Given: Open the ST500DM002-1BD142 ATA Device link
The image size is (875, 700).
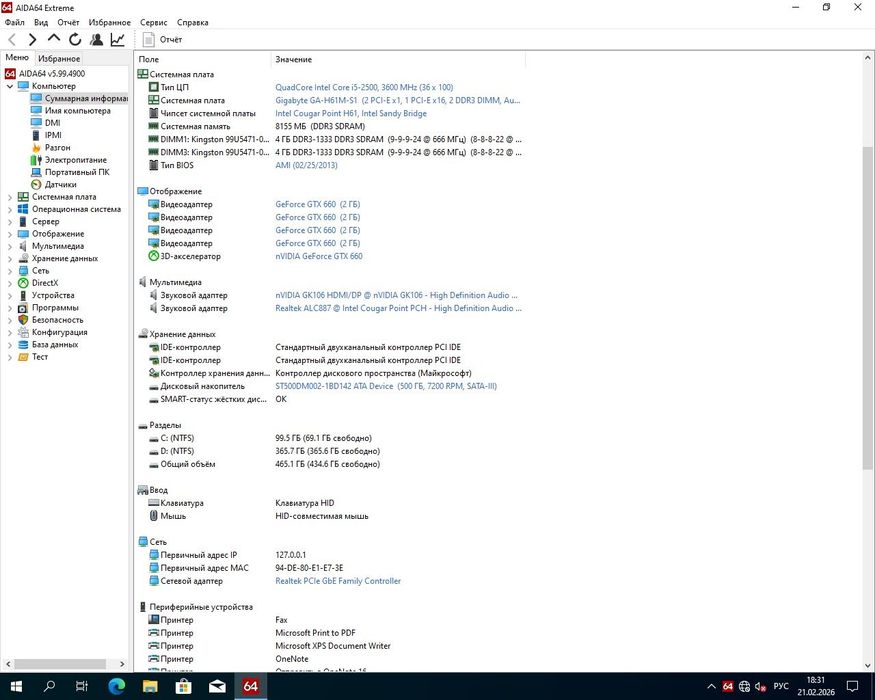Looking at the screenshot, I should [x=386, y=386].
